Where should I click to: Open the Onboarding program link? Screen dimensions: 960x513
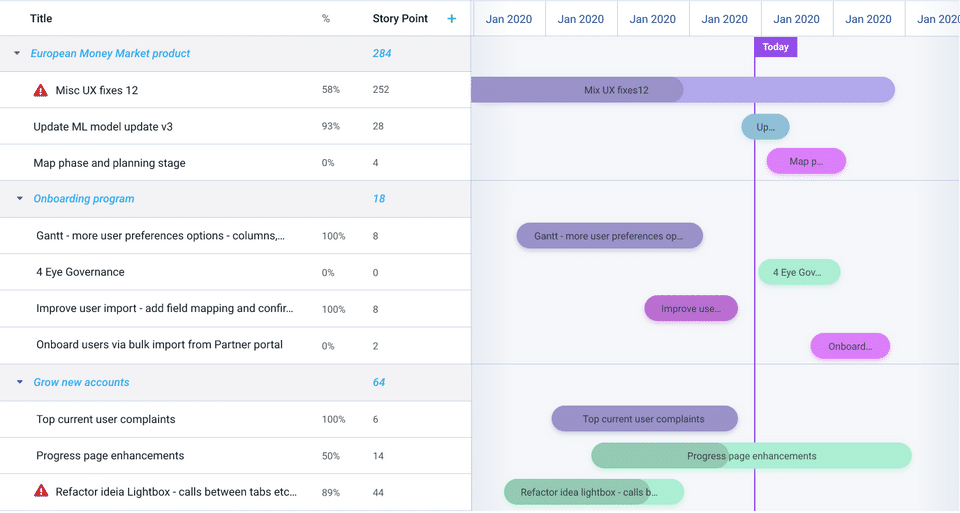point(84,199)
